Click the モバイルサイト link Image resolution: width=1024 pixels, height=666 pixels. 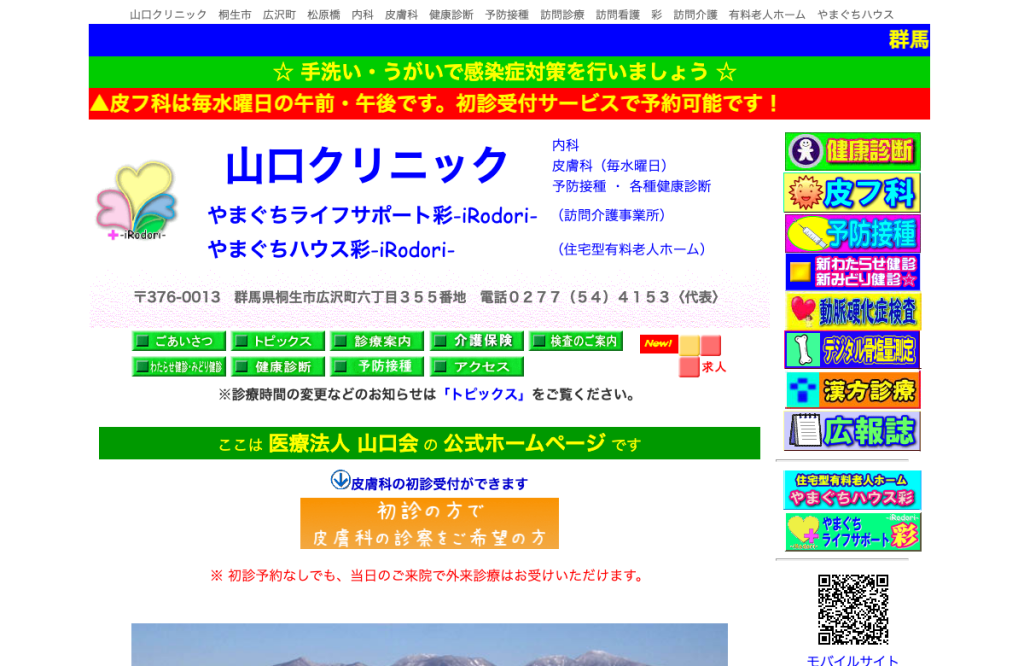pyautogui.click(x=853, y=659)
